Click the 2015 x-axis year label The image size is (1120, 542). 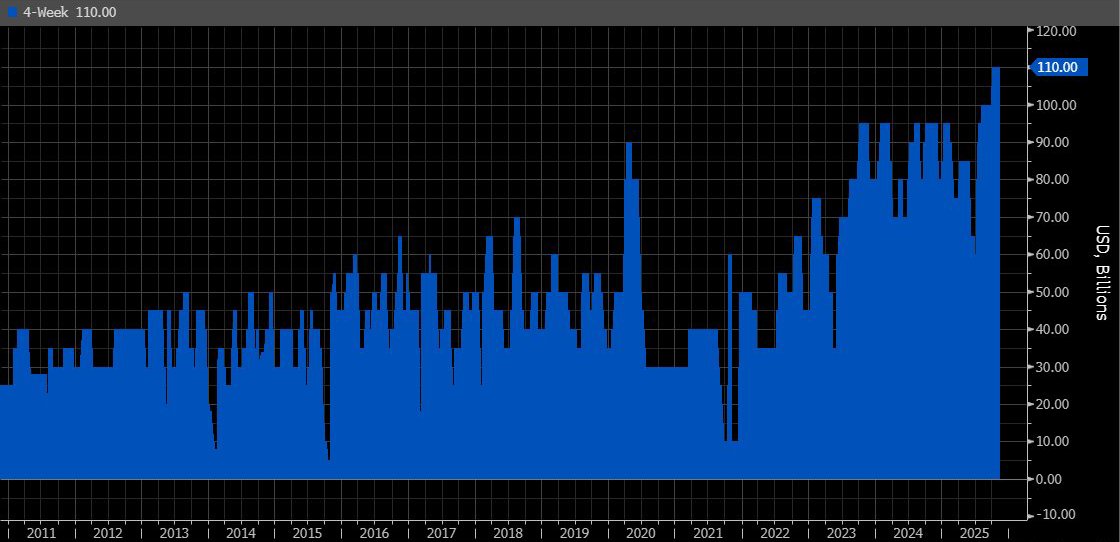coord(307,533)
